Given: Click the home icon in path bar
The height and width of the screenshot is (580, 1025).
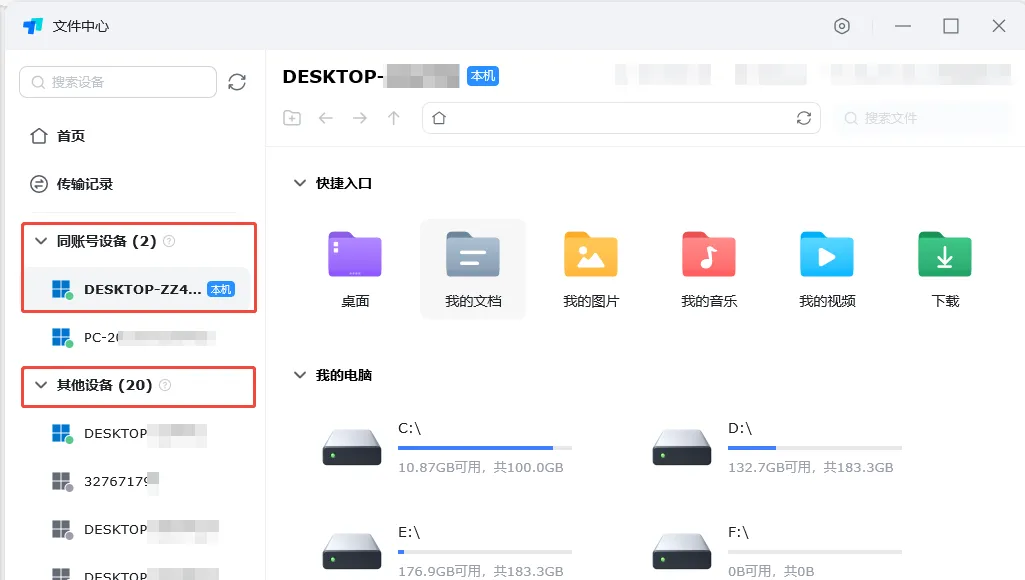Looking at the screenshot, I should (439, 118).
